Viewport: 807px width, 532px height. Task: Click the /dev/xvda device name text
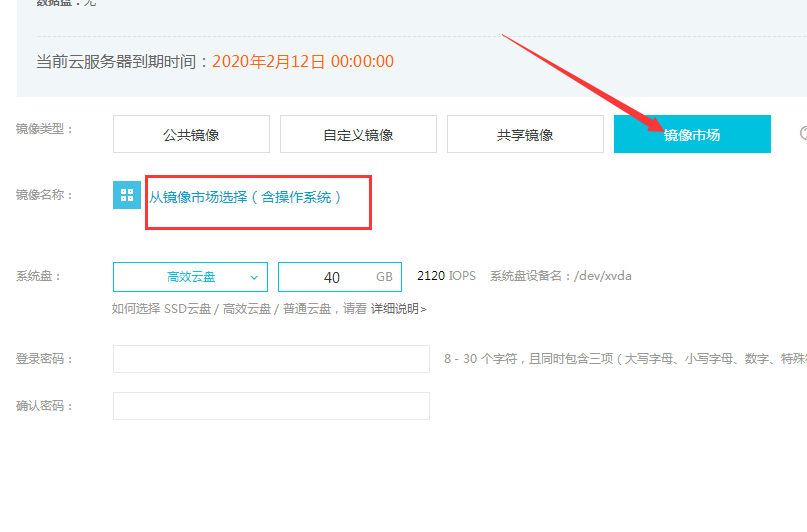pyautogui.click(x=602, y=276)
